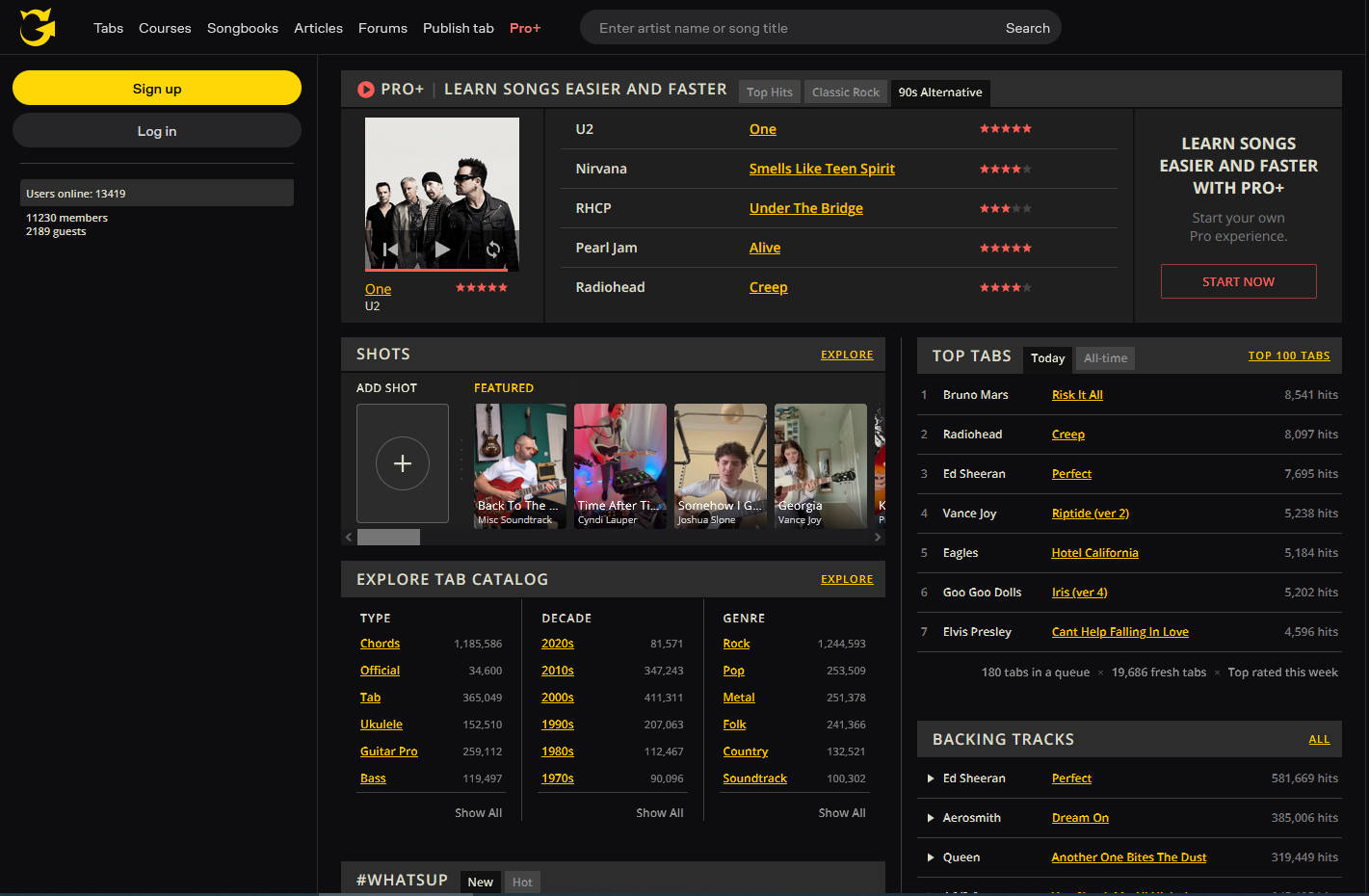Expand Decade list with Show All

(x=659, y=813)
